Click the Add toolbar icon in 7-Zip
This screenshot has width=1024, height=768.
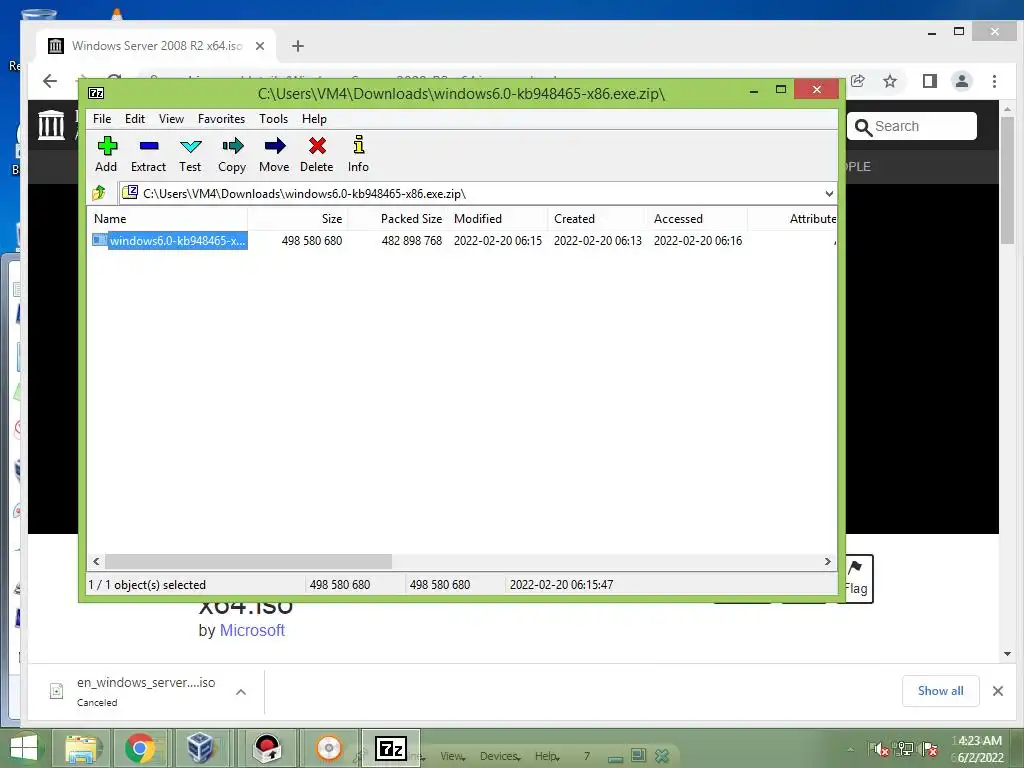coord(106,155)
